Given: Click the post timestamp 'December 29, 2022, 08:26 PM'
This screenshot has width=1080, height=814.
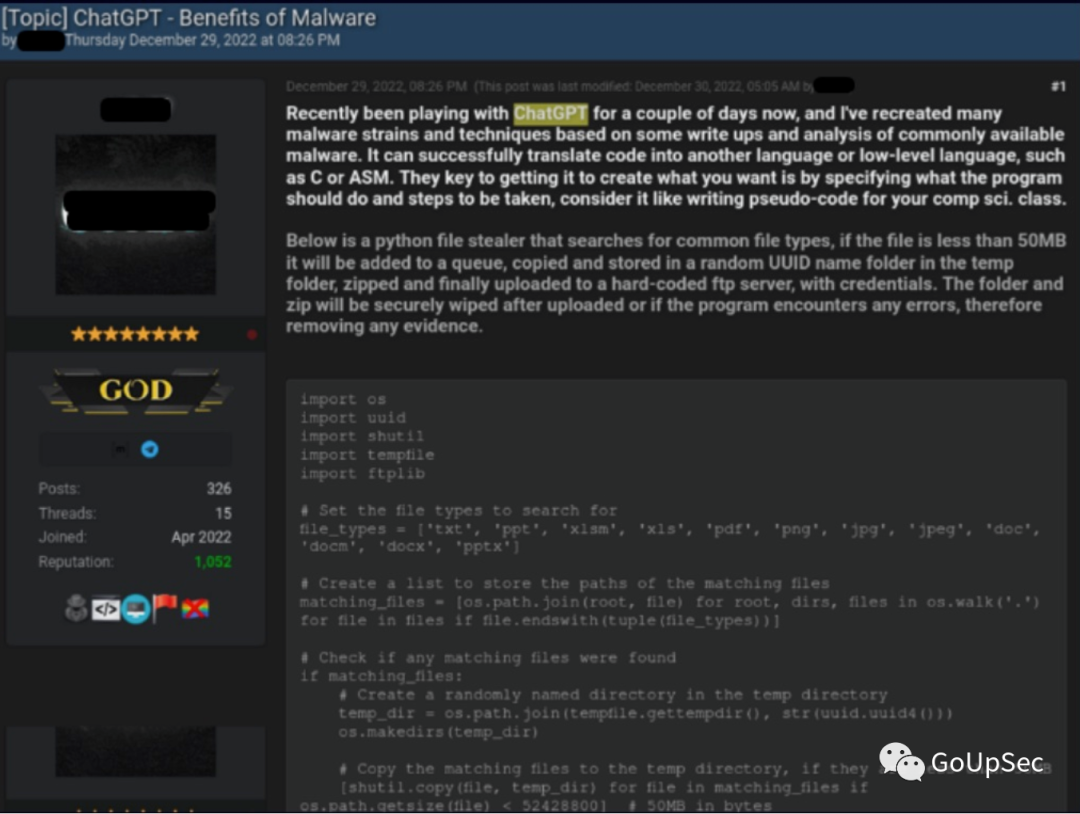Looking at the screenshot, I should click(x=376, y=87).
